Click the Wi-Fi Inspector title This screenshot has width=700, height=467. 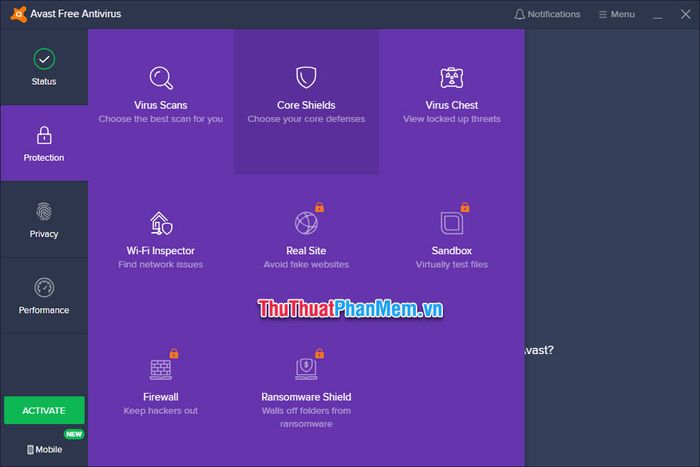tap(161, 250)
